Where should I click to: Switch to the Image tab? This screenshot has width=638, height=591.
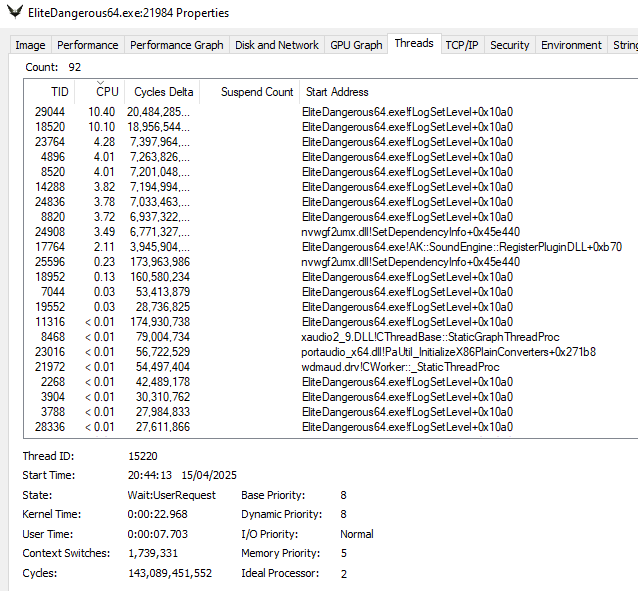pyautogui.click(x=30, y=45)
